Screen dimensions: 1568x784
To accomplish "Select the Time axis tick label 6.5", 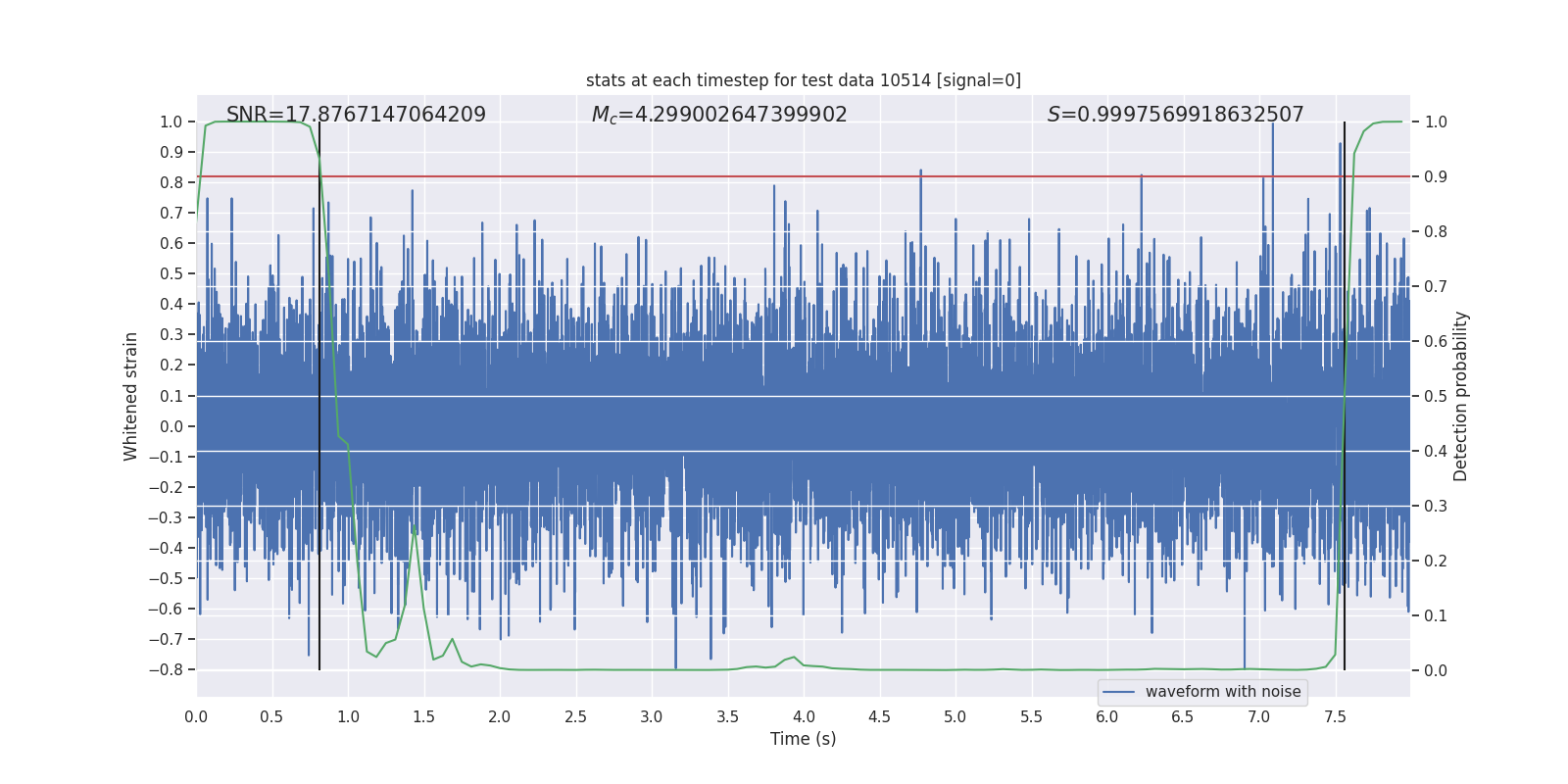I will 1183,716.
